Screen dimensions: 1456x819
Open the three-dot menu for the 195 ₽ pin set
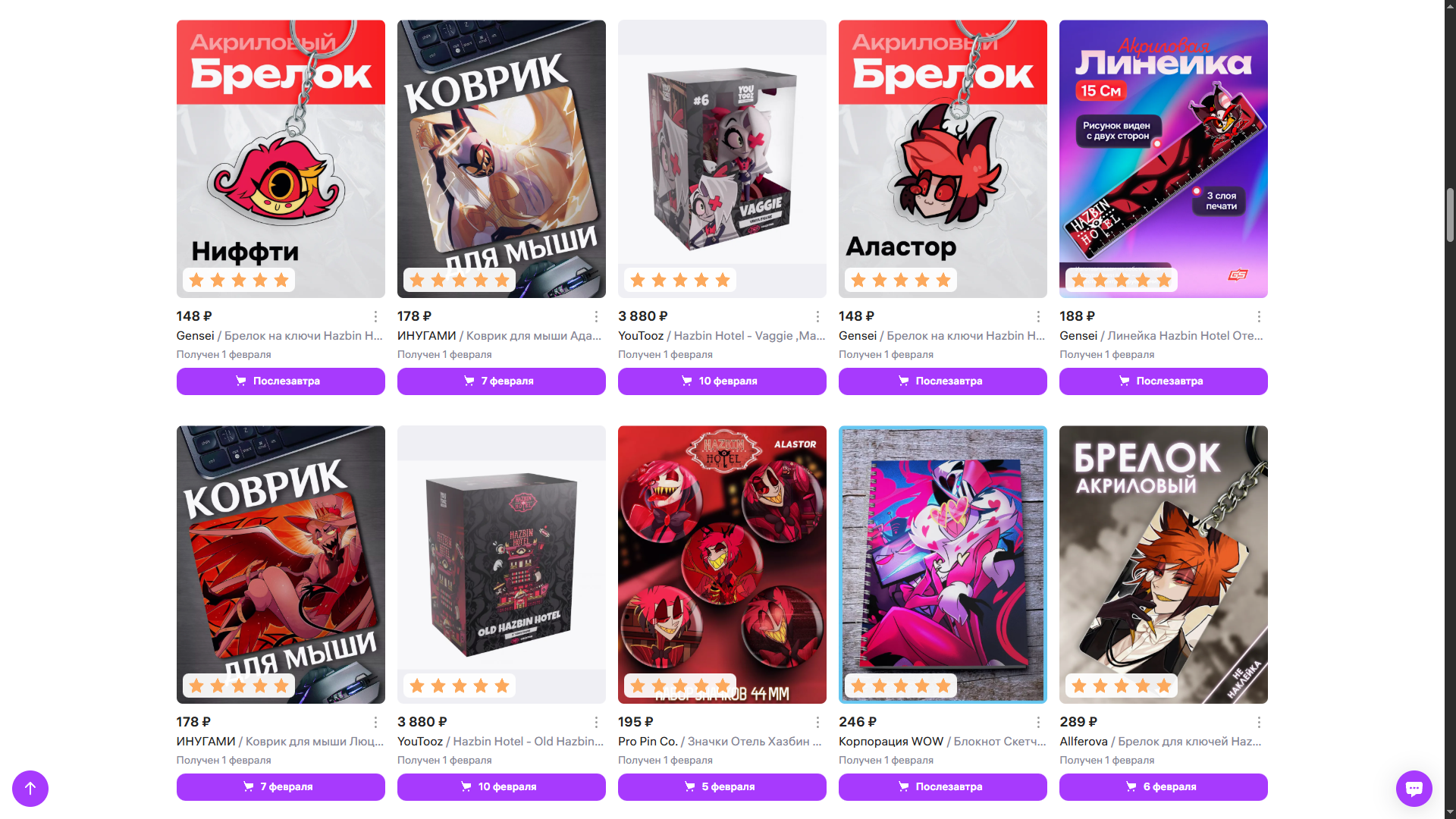click(x=817, y=722)
